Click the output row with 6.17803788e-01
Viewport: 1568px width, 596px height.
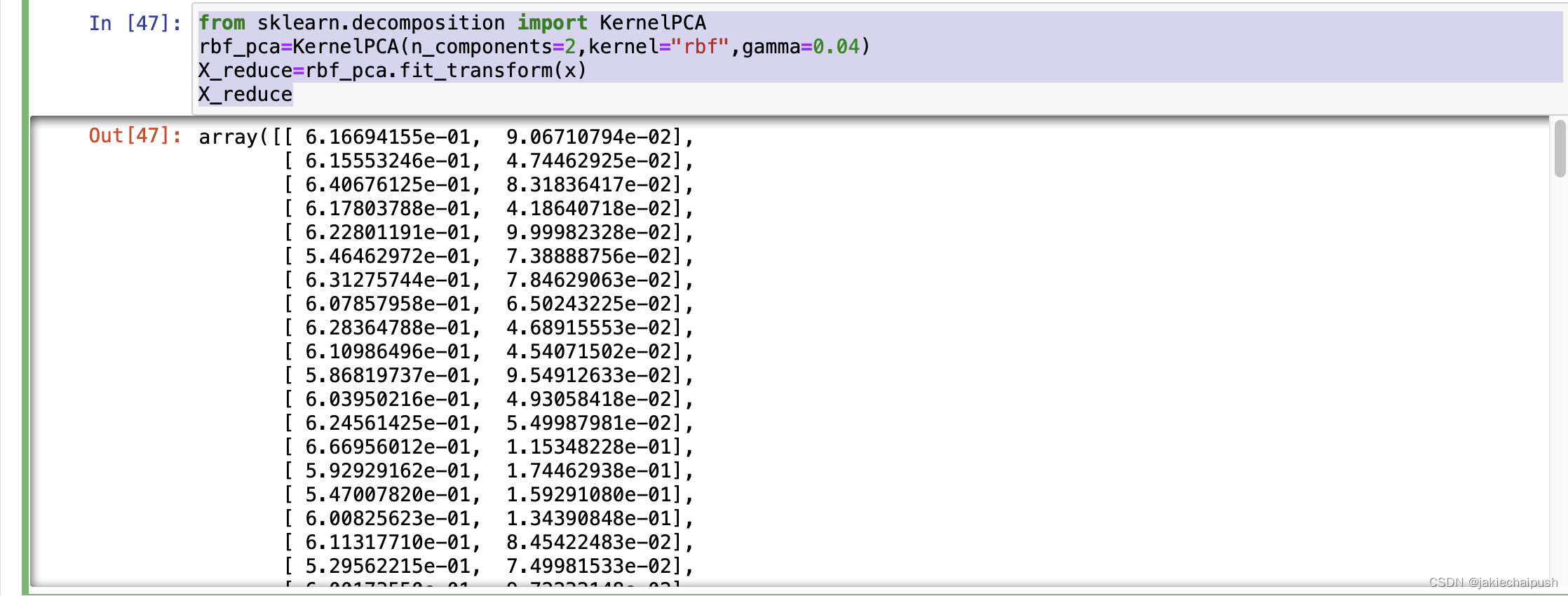pyautogui.click(x=489, y=208)
